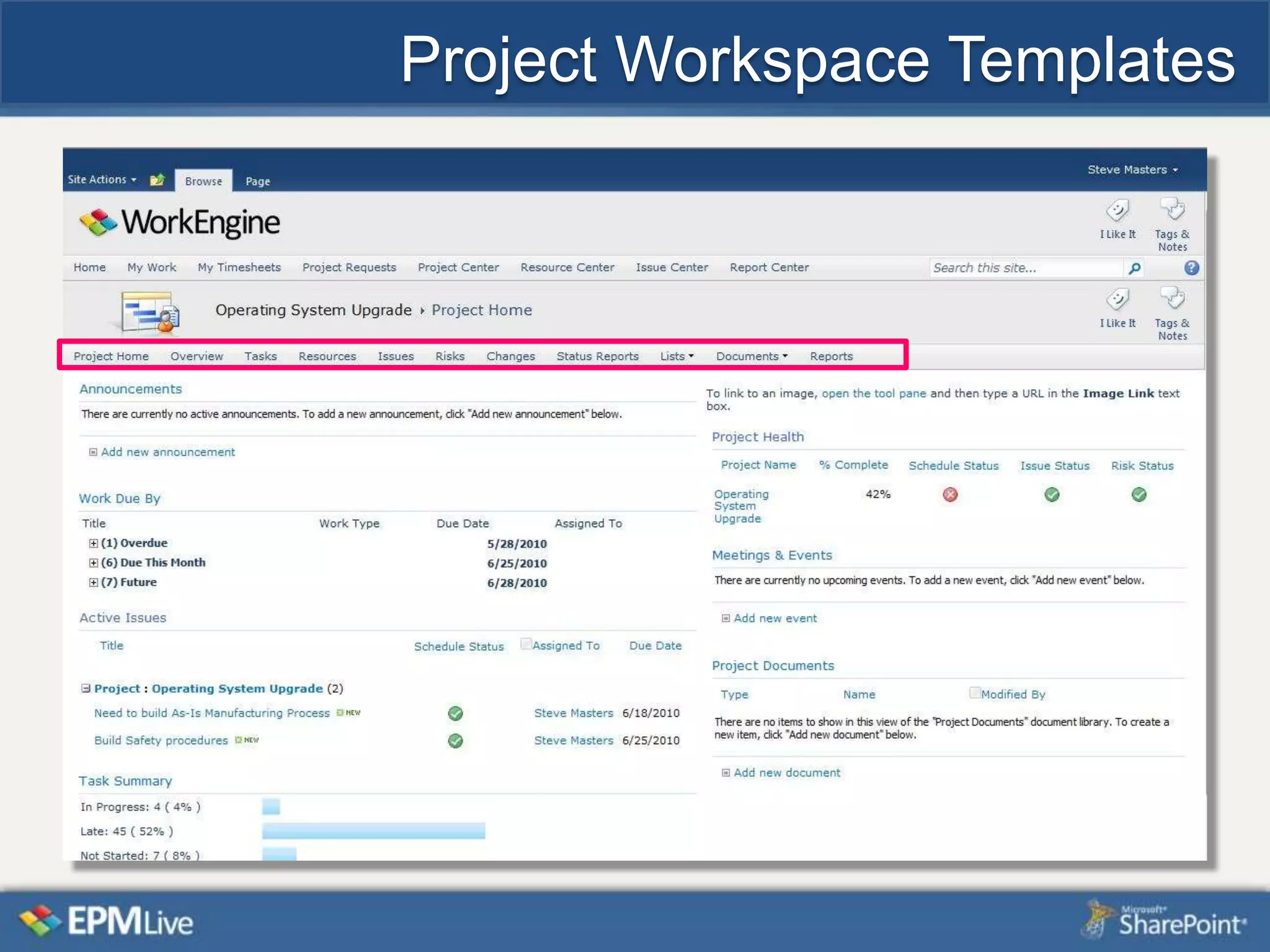
Task: Switch to the Browse tab
Action: [x=203, y=181]
